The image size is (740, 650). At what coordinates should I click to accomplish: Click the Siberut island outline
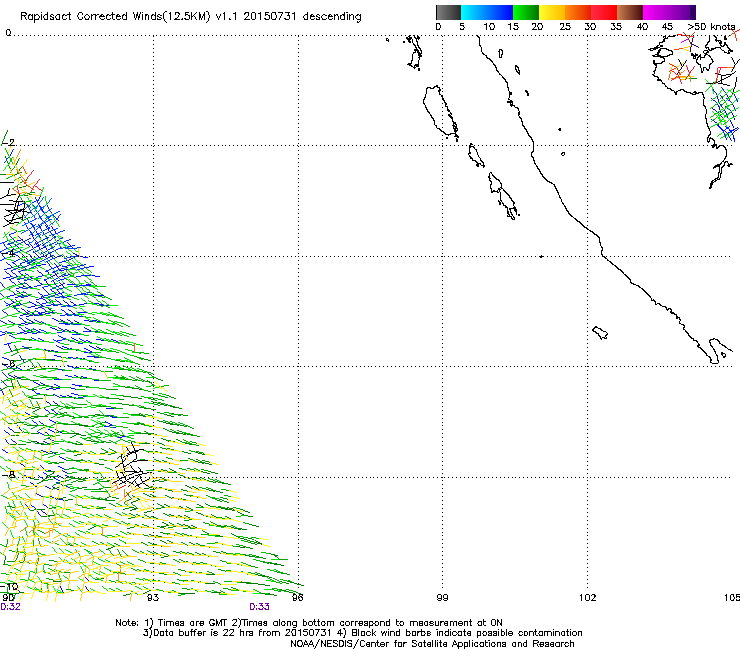click(440, 112)
